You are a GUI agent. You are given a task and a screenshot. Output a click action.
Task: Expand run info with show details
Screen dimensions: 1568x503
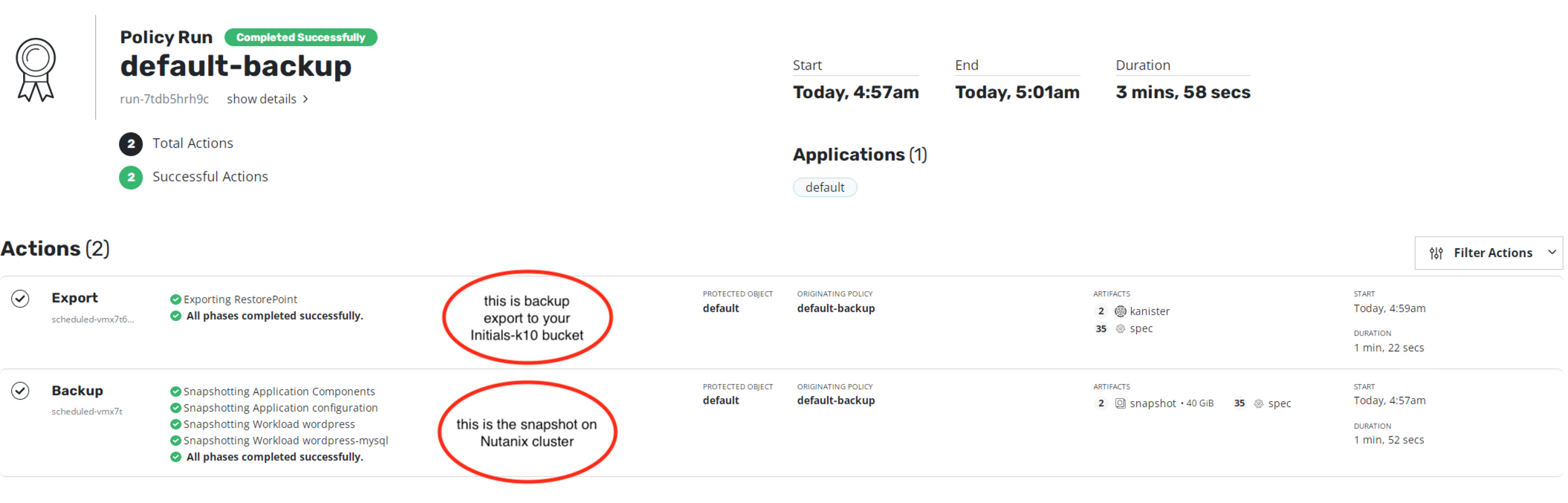point(262,99)
